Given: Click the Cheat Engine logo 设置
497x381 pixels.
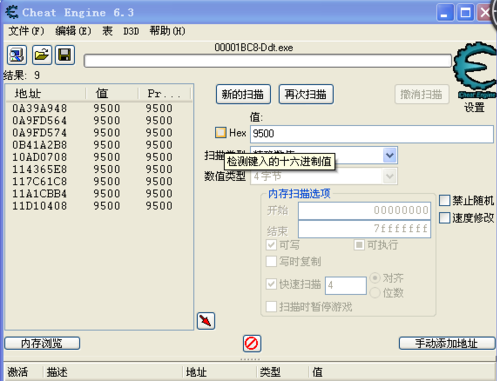Looking at the screenshot, I should click(x=475, y=77).
